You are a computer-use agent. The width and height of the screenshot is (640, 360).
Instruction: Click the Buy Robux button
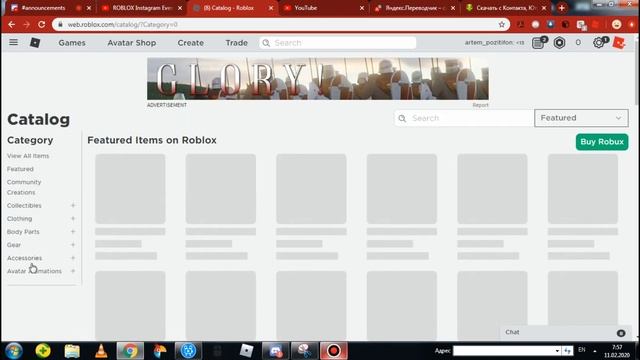[602, 142]
